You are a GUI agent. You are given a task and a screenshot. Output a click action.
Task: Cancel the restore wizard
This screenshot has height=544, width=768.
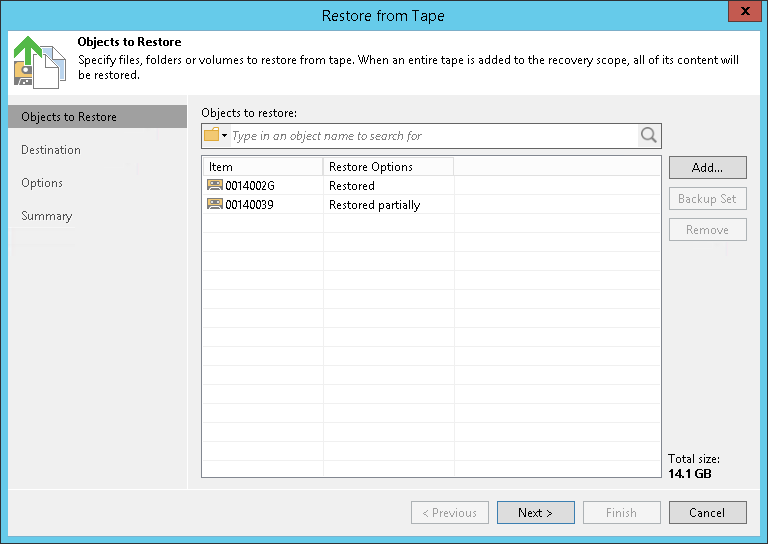[708, 513]
